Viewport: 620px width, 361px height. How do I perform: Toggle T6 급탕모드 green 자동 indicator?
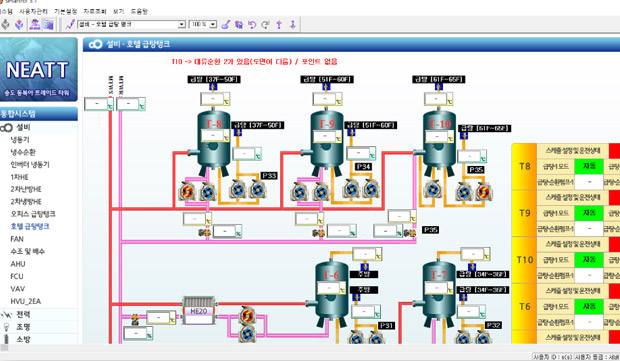click(589, 306)
